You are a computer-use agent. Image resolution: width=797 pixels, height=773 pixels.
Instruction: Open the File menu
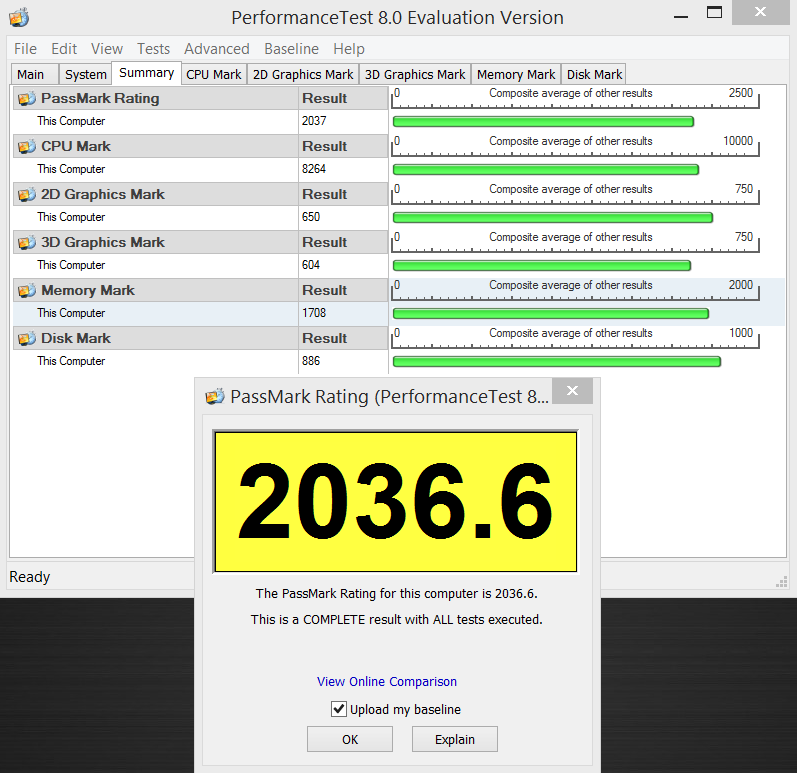25,49
